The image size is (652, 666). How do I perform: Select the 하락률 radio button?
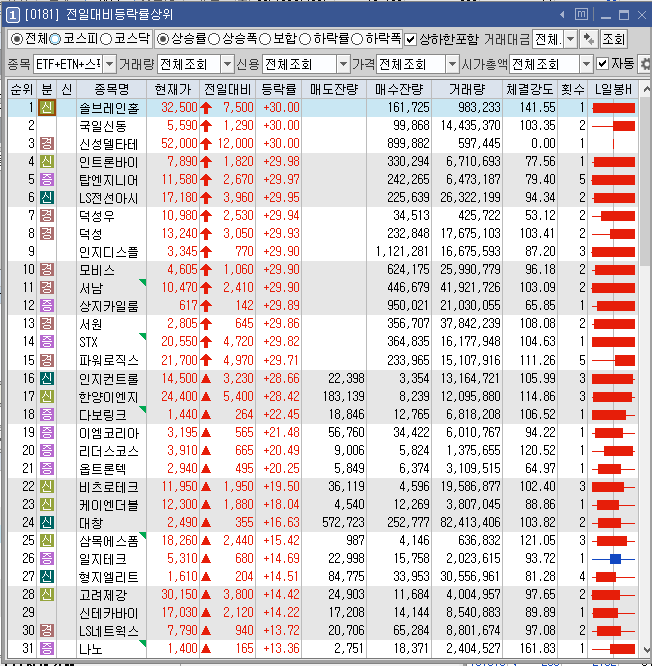click(305, 40)
